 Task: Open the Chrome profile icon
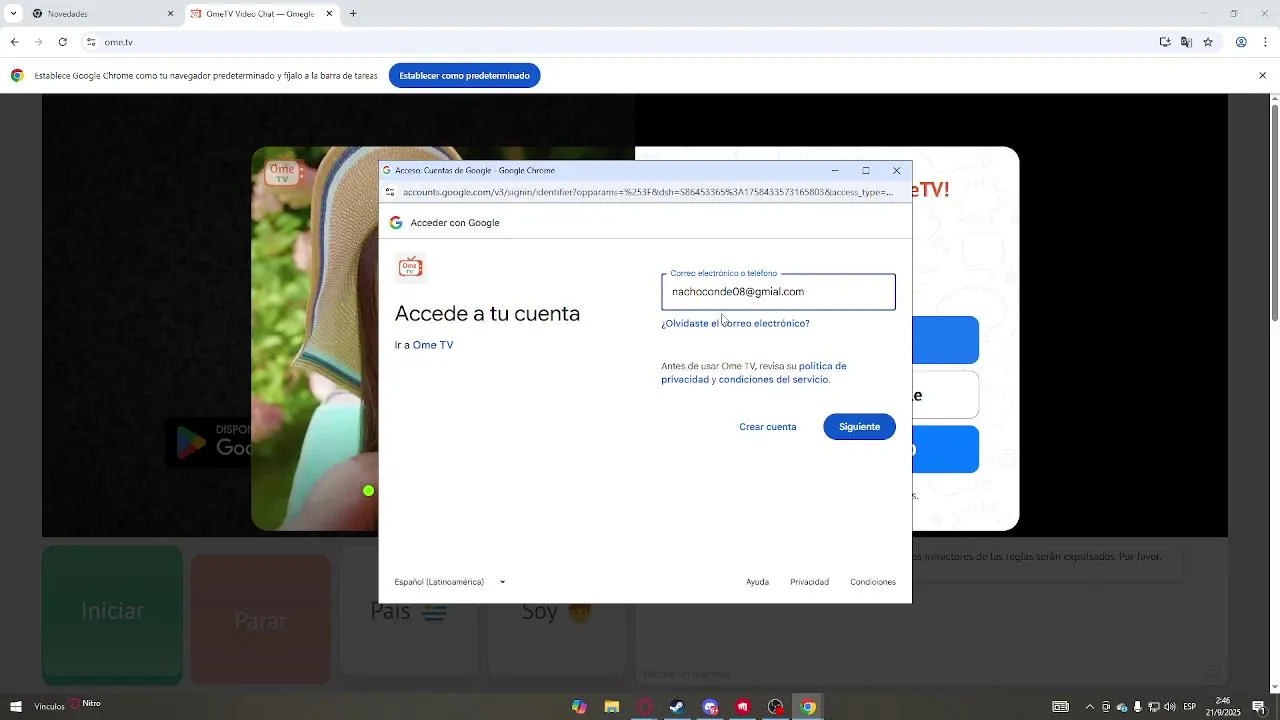[1241, 42]
